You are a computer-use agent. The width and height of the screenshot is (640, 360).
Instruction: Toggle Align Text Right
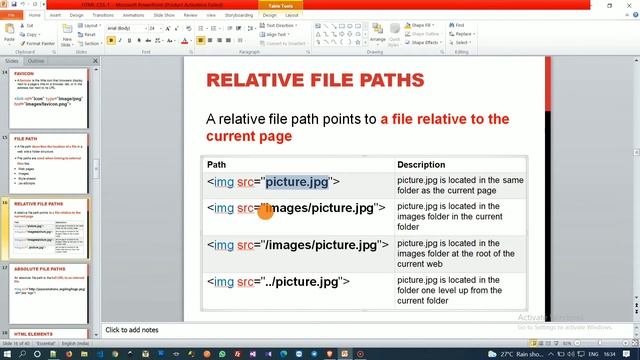point(219,40)
